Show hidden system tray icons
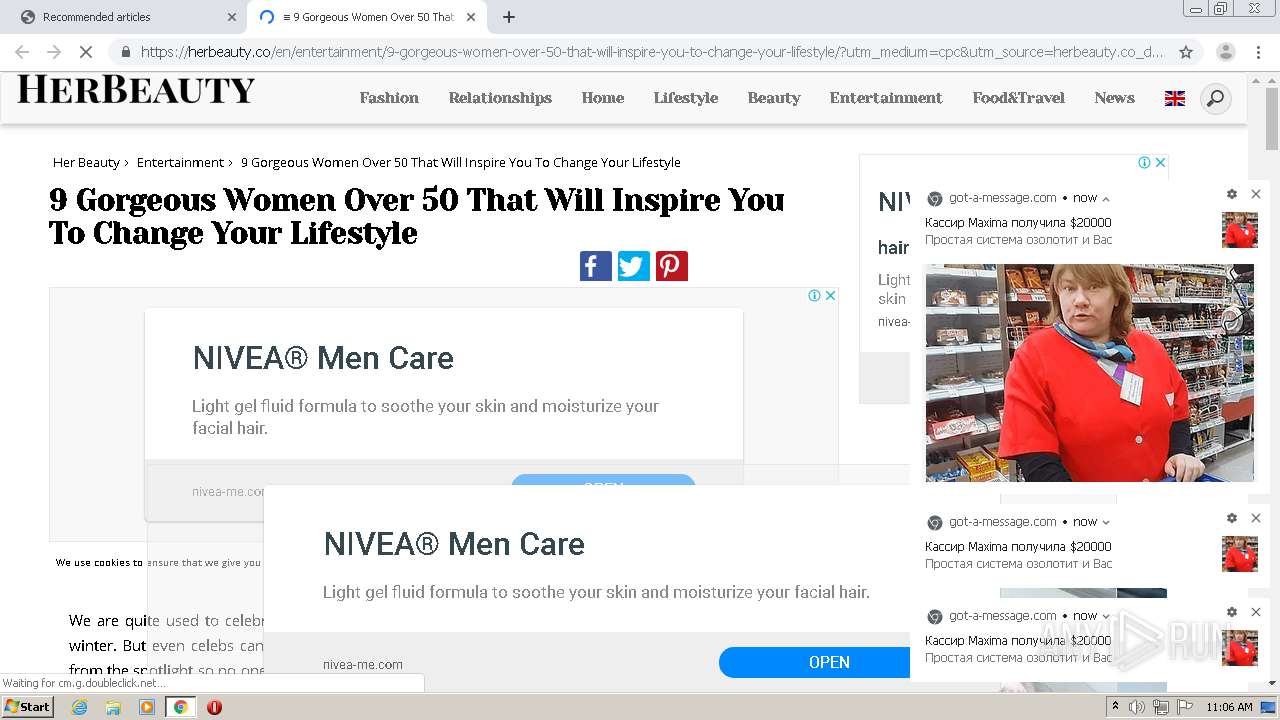Viewport: 1280px width, 720px height. pyautogui.click(x=1116, y=707)
